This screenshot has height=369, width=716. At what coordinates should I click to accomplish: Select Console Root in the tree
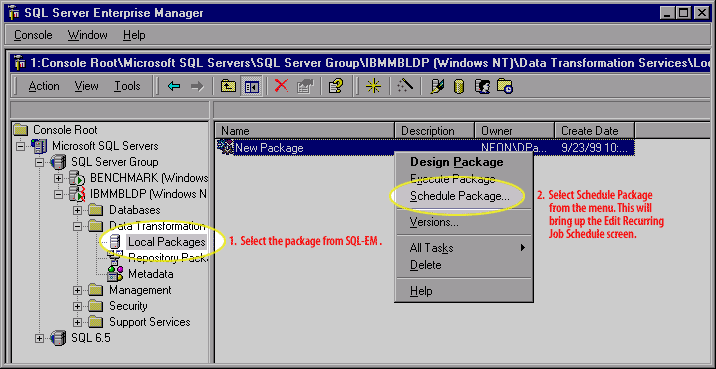[65, 130]
